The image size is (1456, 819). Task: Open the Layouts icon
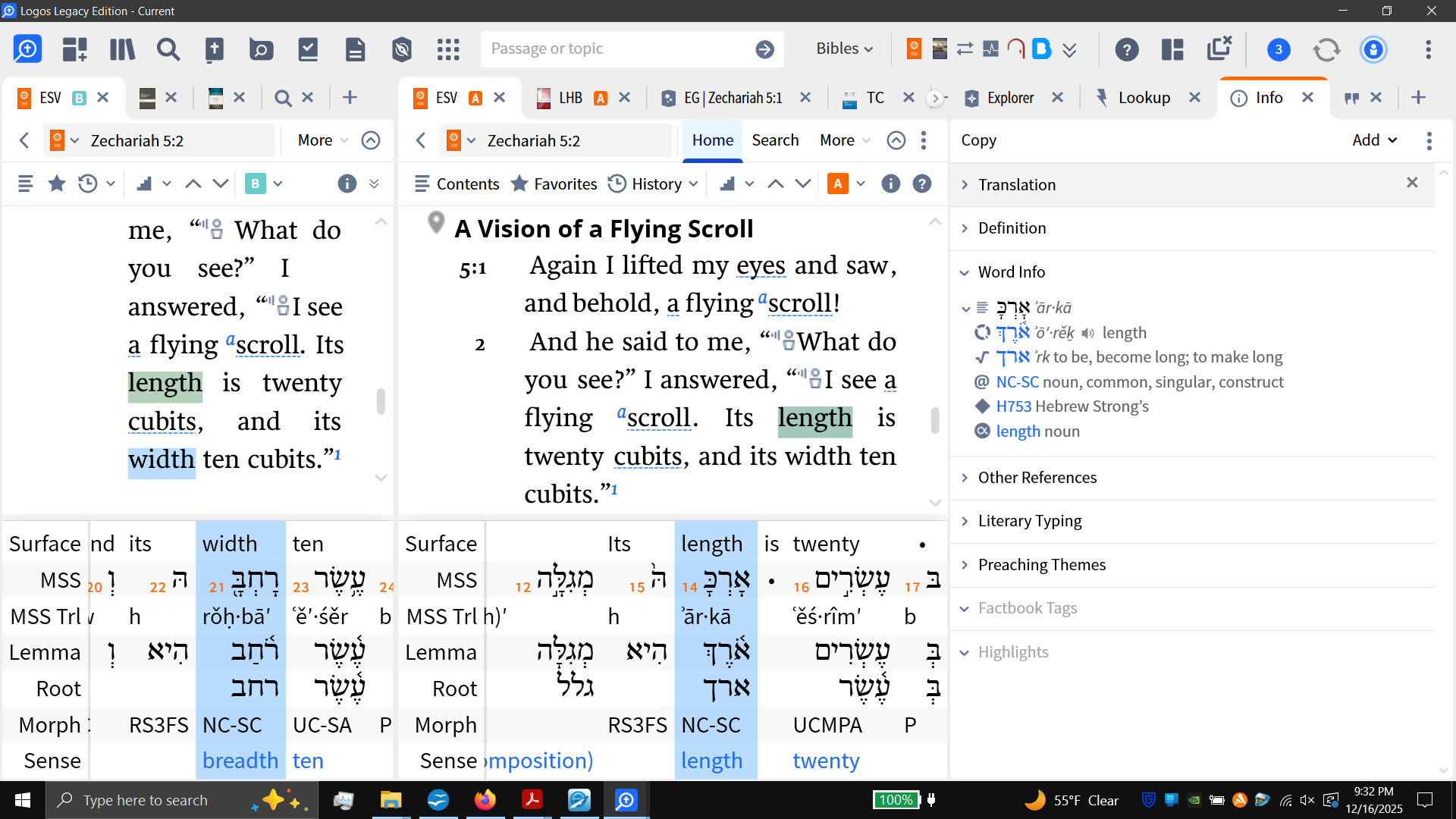tap(1173, 49)
